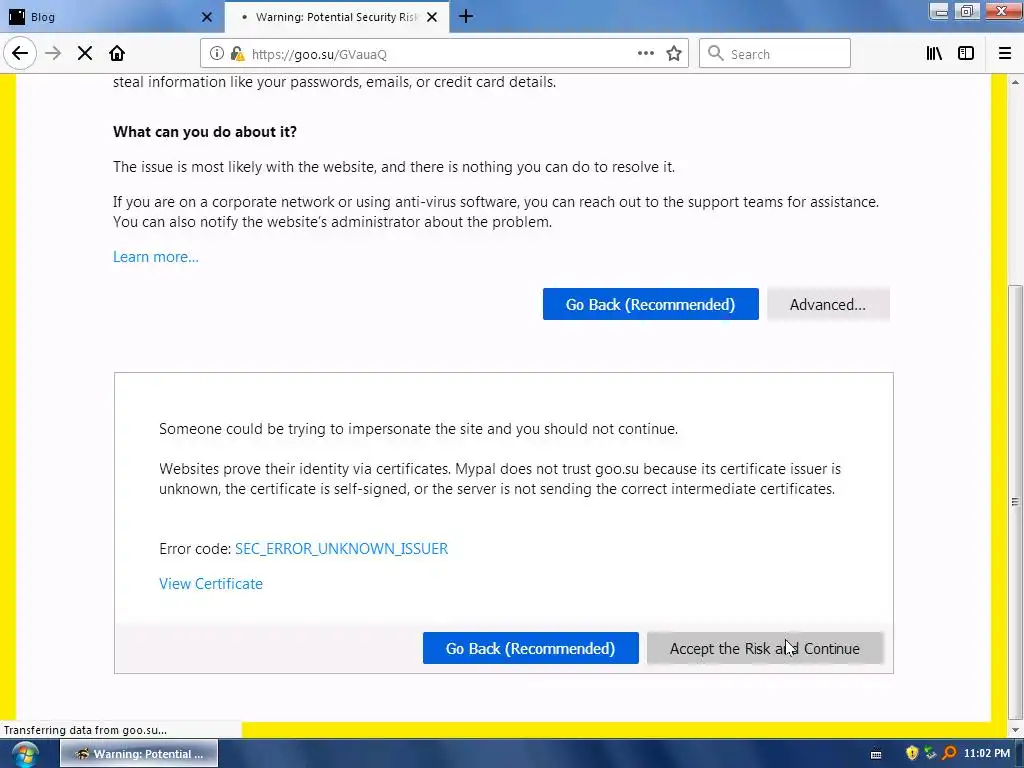Restore down the browser window
This screenshot has width=1024, height=768.
[967, 11]
